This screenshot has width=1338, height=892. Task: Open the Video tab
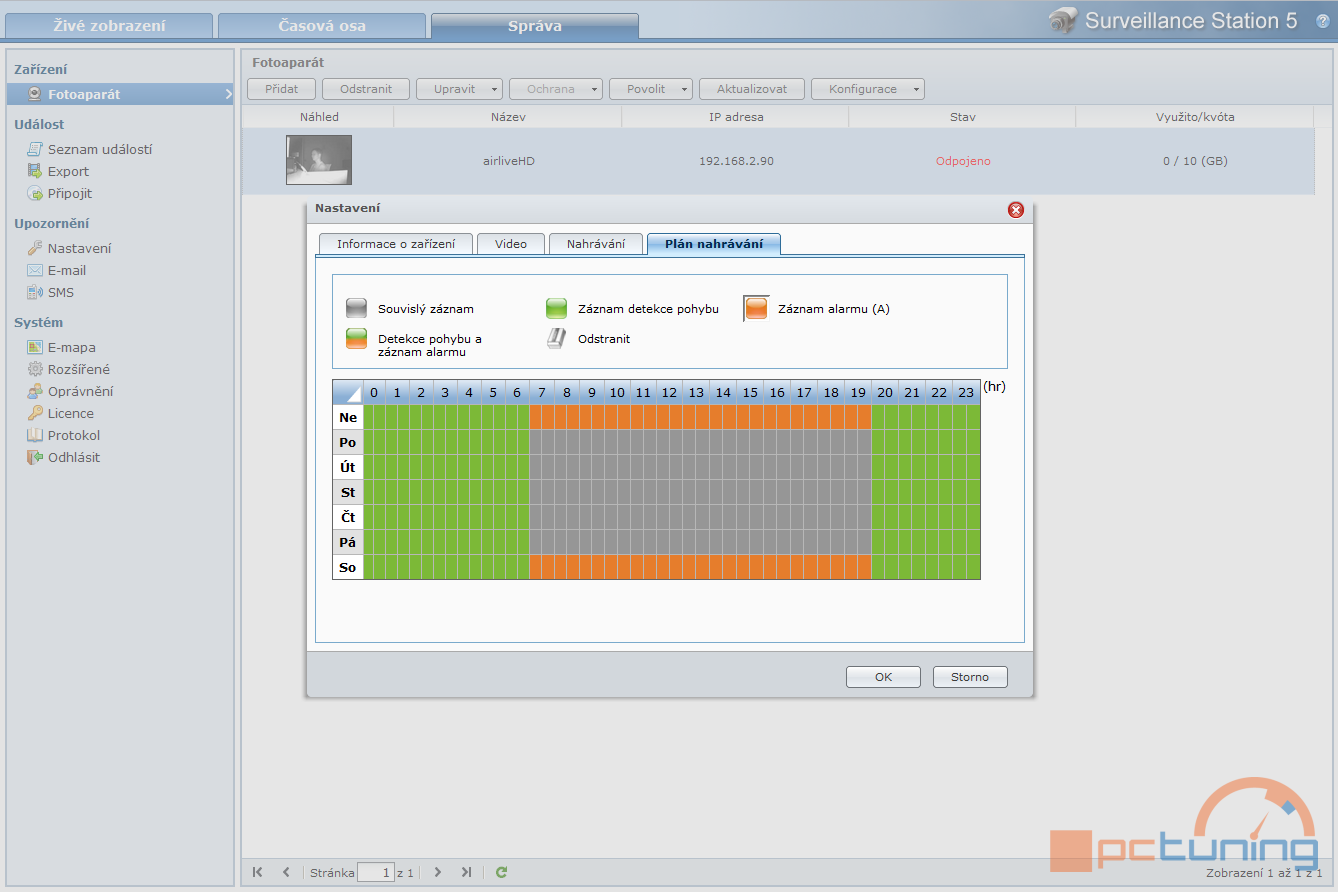(510, 244)
